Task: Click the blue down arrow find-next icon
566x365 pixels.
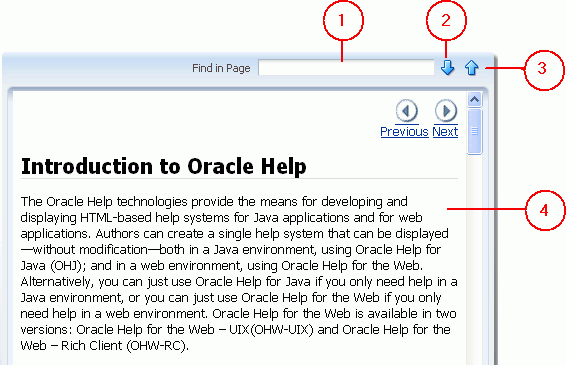Action: click(447, 68)
